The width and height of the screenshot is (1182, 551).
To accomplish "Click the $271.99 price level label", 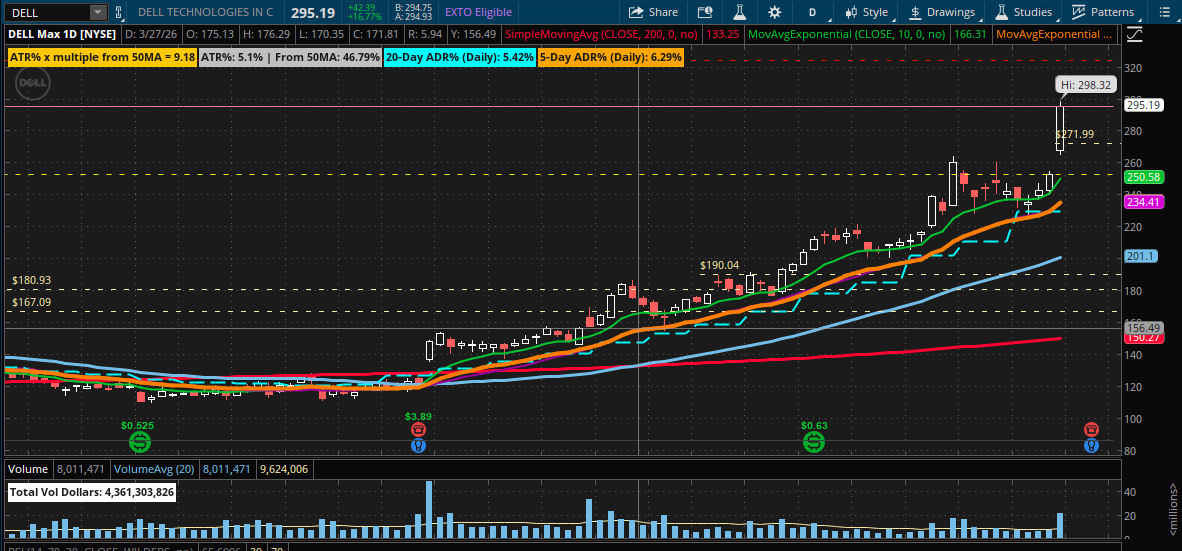I will (1075, 134).
